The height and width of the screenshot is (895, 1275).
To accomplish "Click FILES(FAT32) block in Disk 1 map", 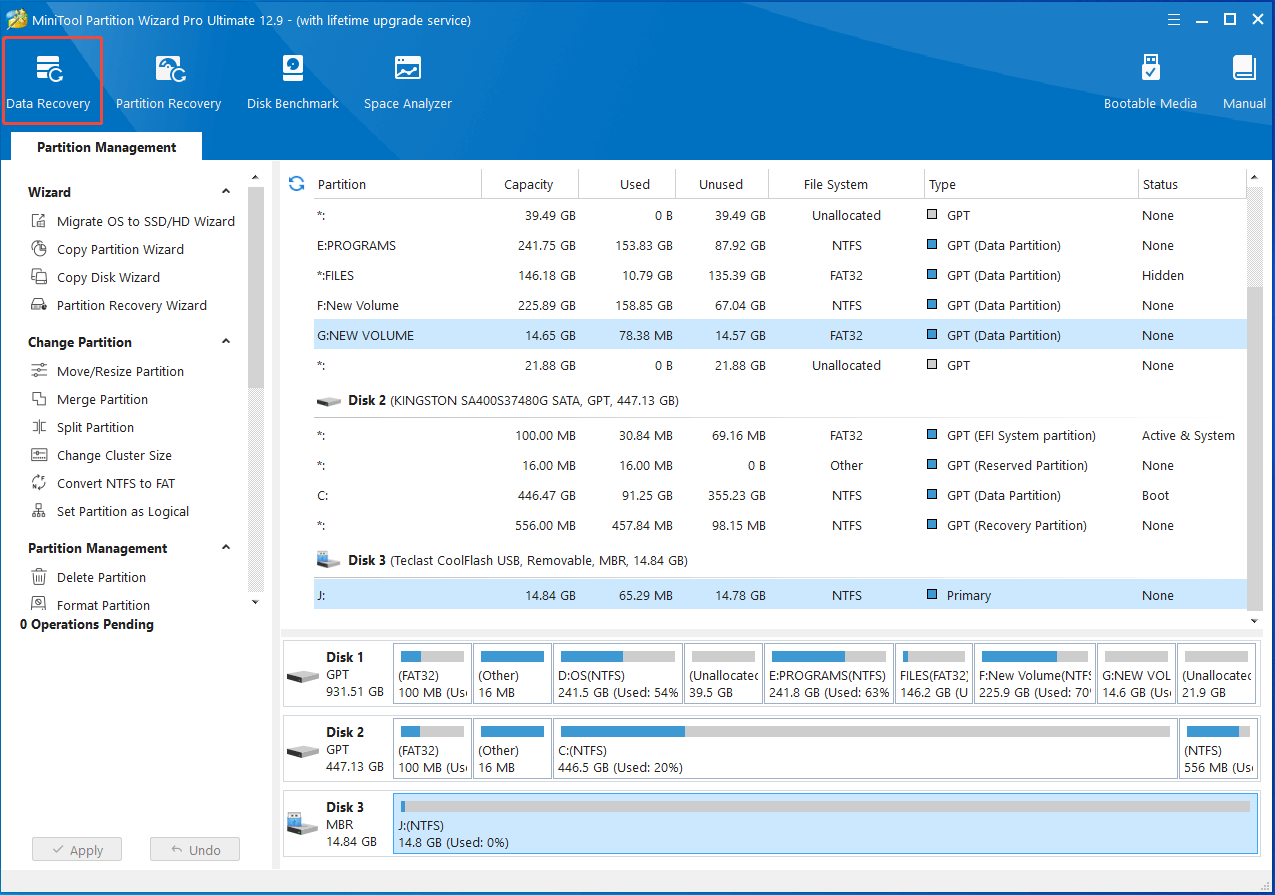I will [x=933, y=674].
